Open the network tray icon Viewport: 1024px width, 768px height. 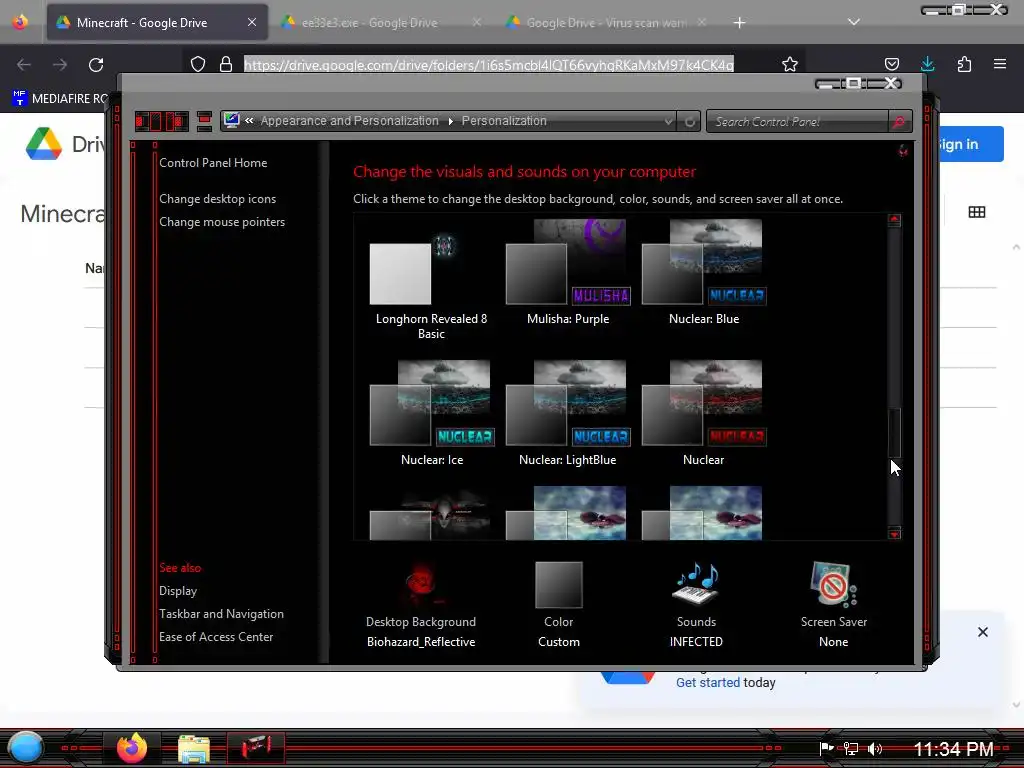850,748
